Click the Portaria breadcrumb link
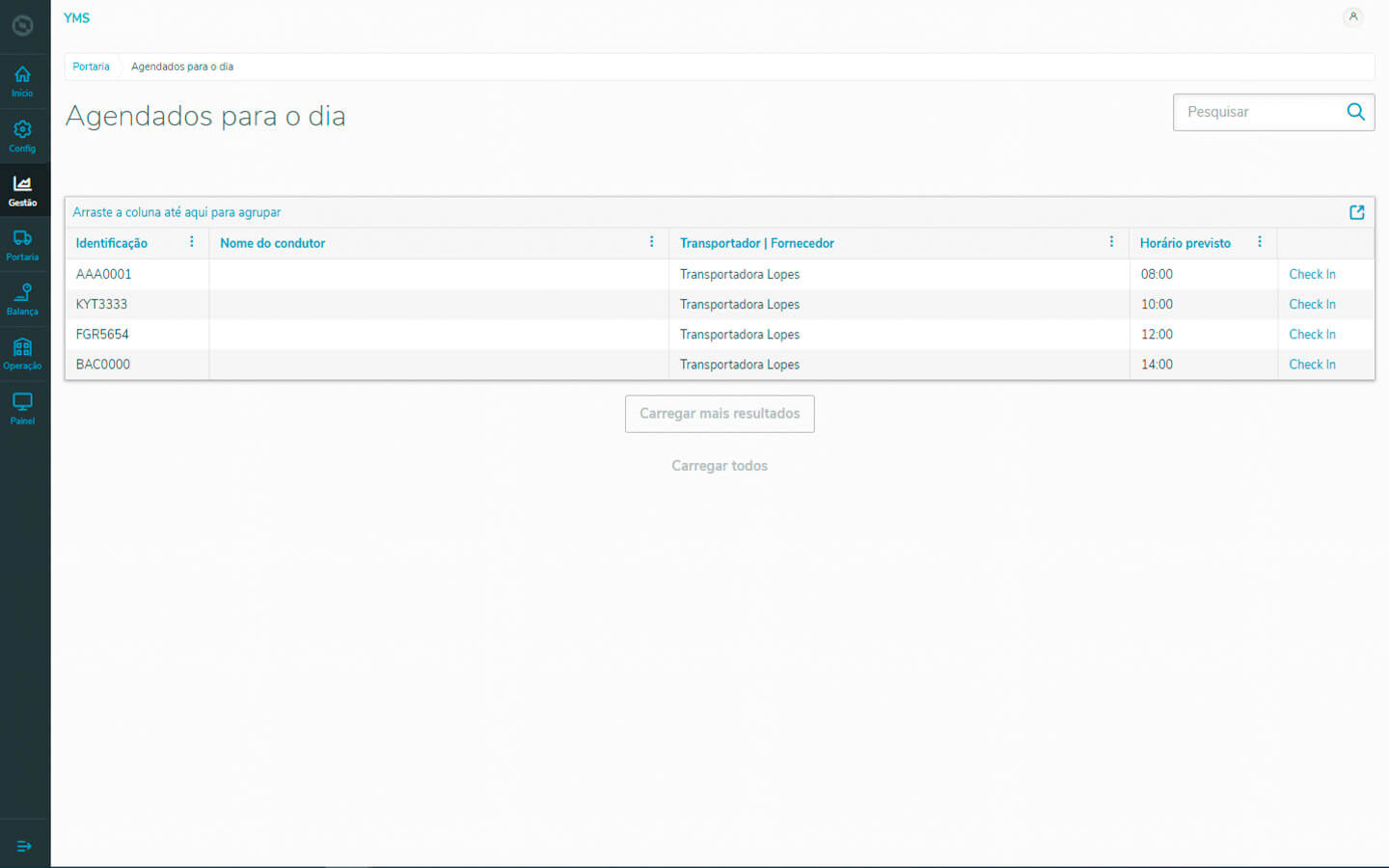This screenshot has width=1389, height=868. 91,67
